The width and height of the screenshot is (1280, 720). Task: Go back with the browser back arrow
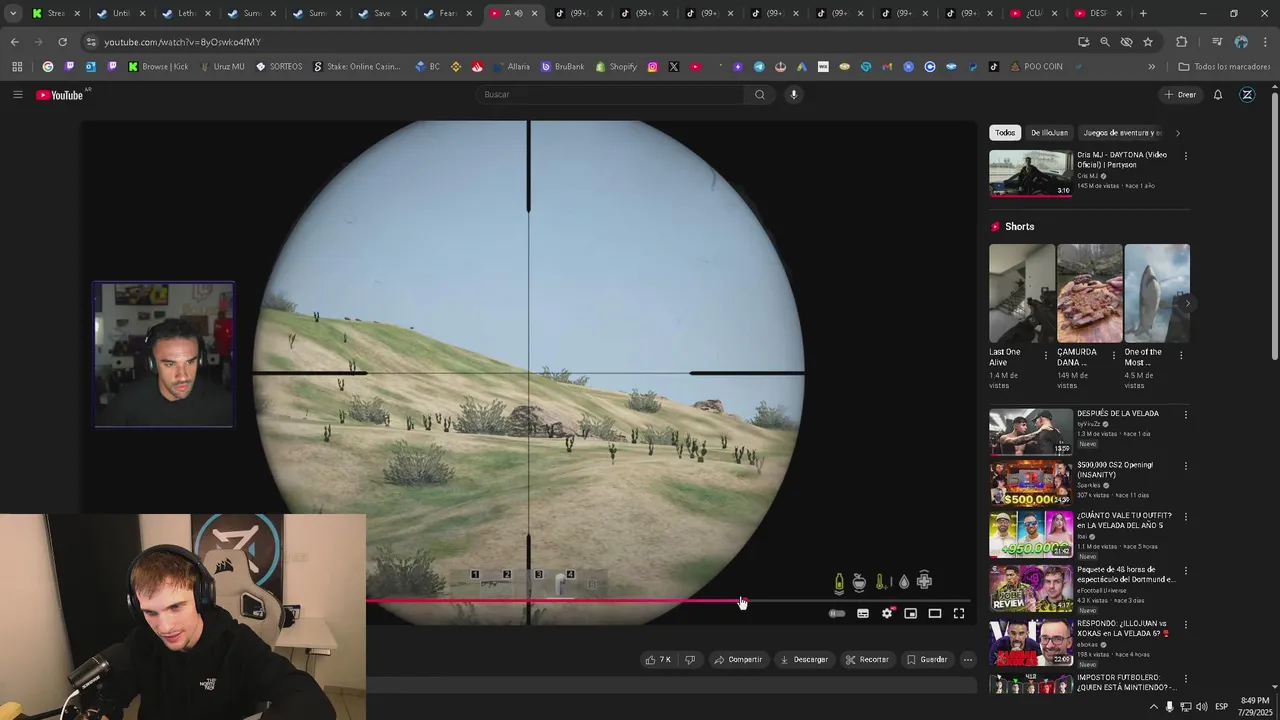click(15, 42)
